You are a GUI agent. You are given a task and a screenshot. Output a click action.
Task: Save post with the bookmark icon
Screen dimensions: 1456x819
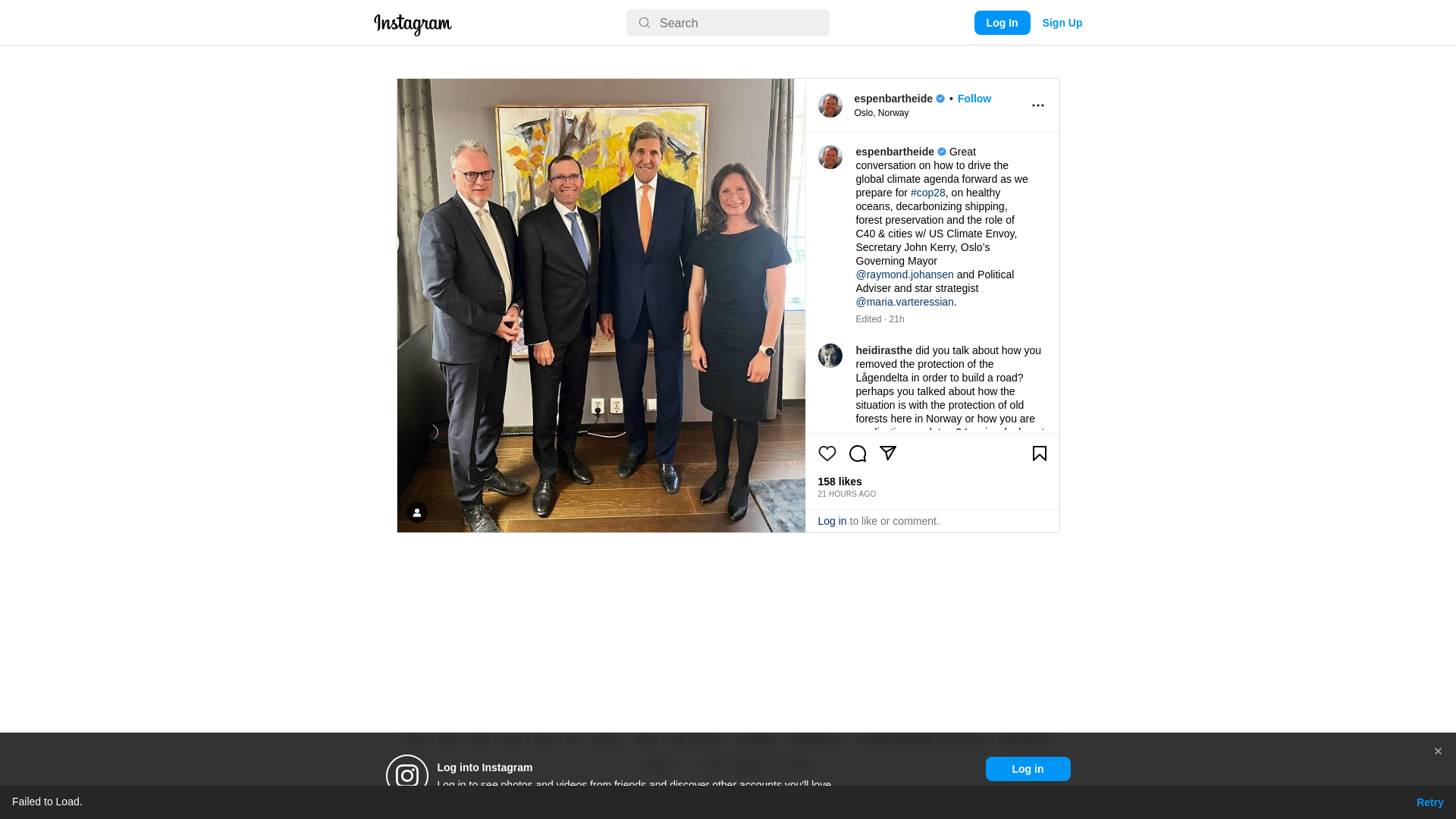(1040, 453)
